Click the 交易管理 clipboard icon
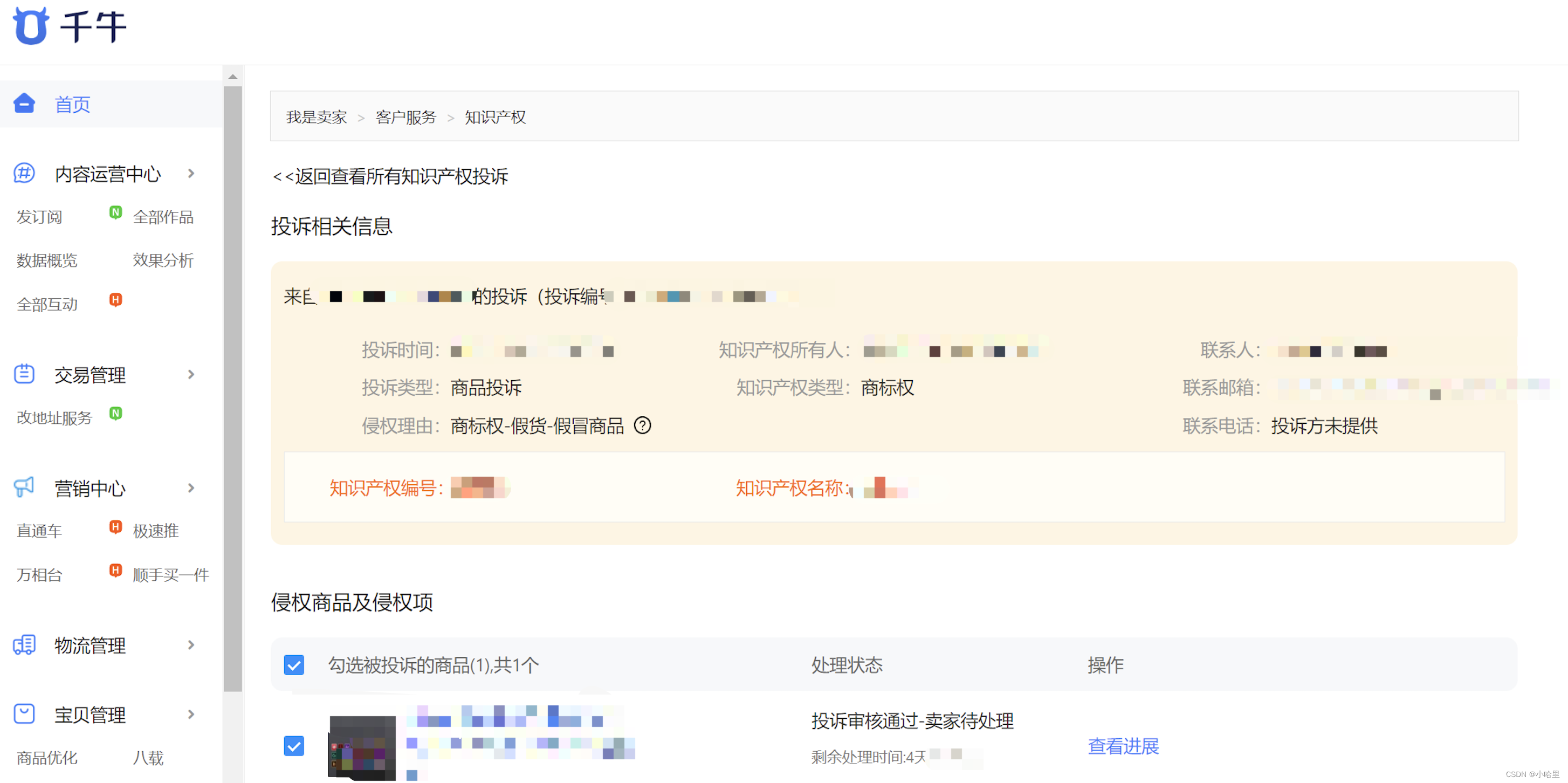Image resolution: width=1568 pixels, height=783 pixels. pos(24,374)
